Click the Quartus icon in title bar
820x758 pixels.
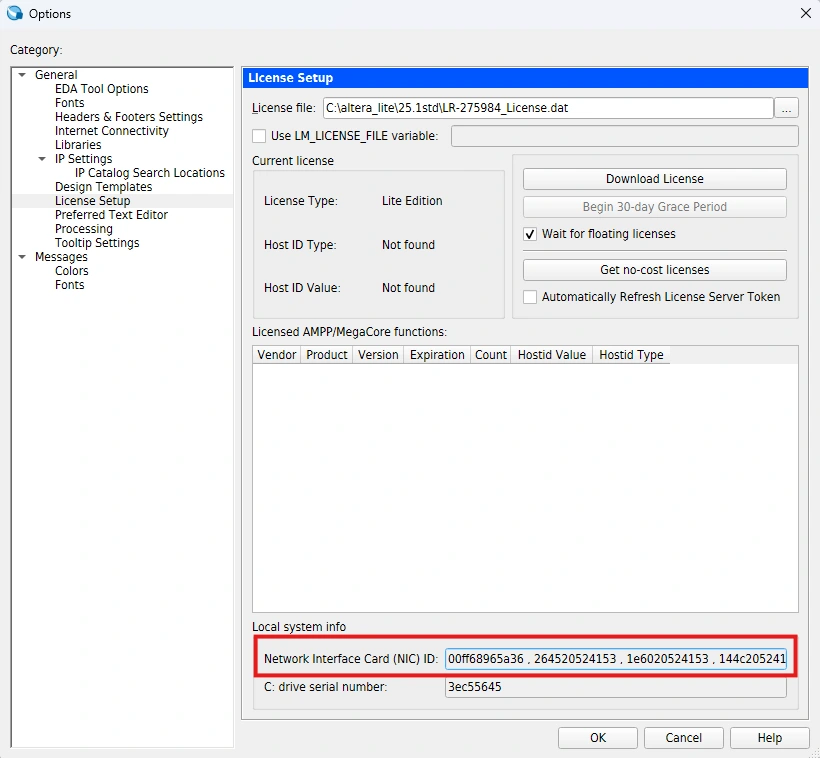click(15, 14)
